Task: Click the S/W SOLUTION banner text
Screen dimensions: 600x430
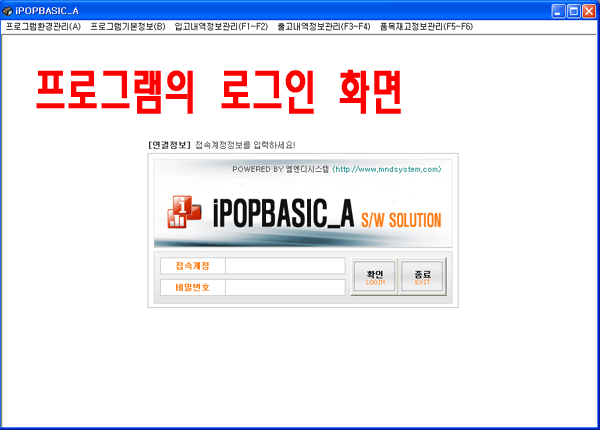Action: click(401, 220)
